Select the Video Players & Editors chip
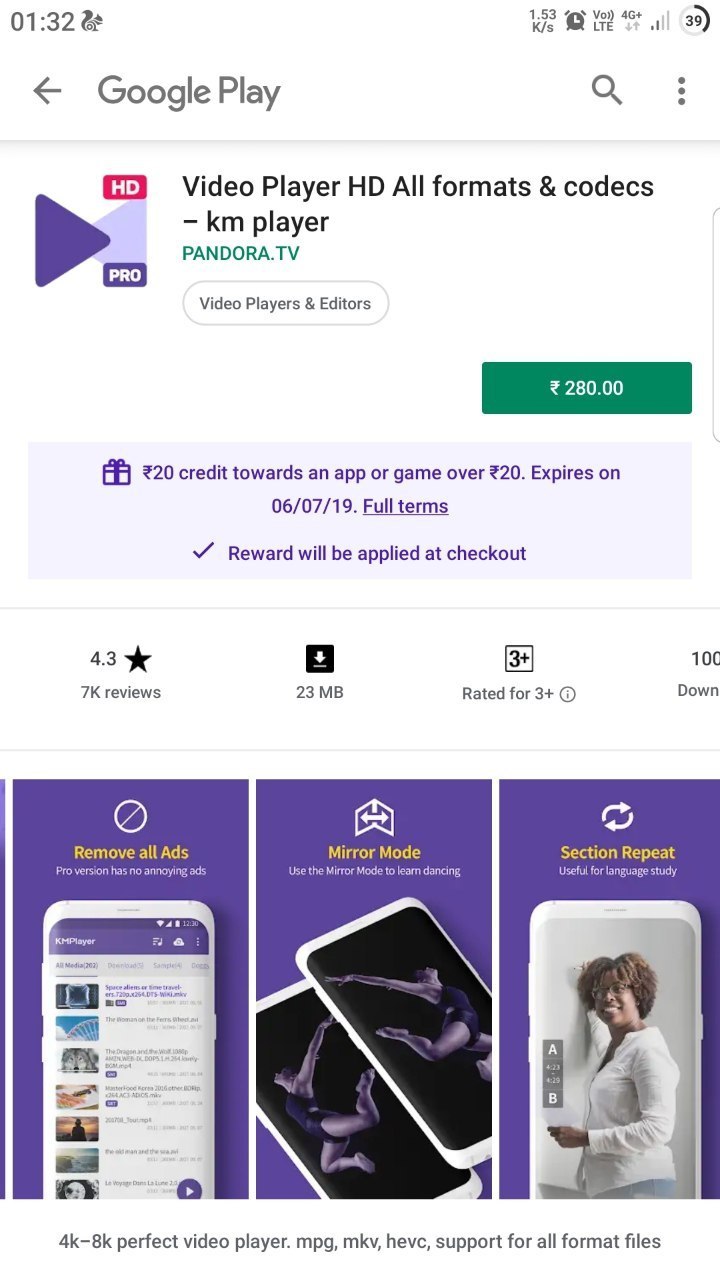Viewport: 720px width, 1280px height. click(x=285, y=303)
